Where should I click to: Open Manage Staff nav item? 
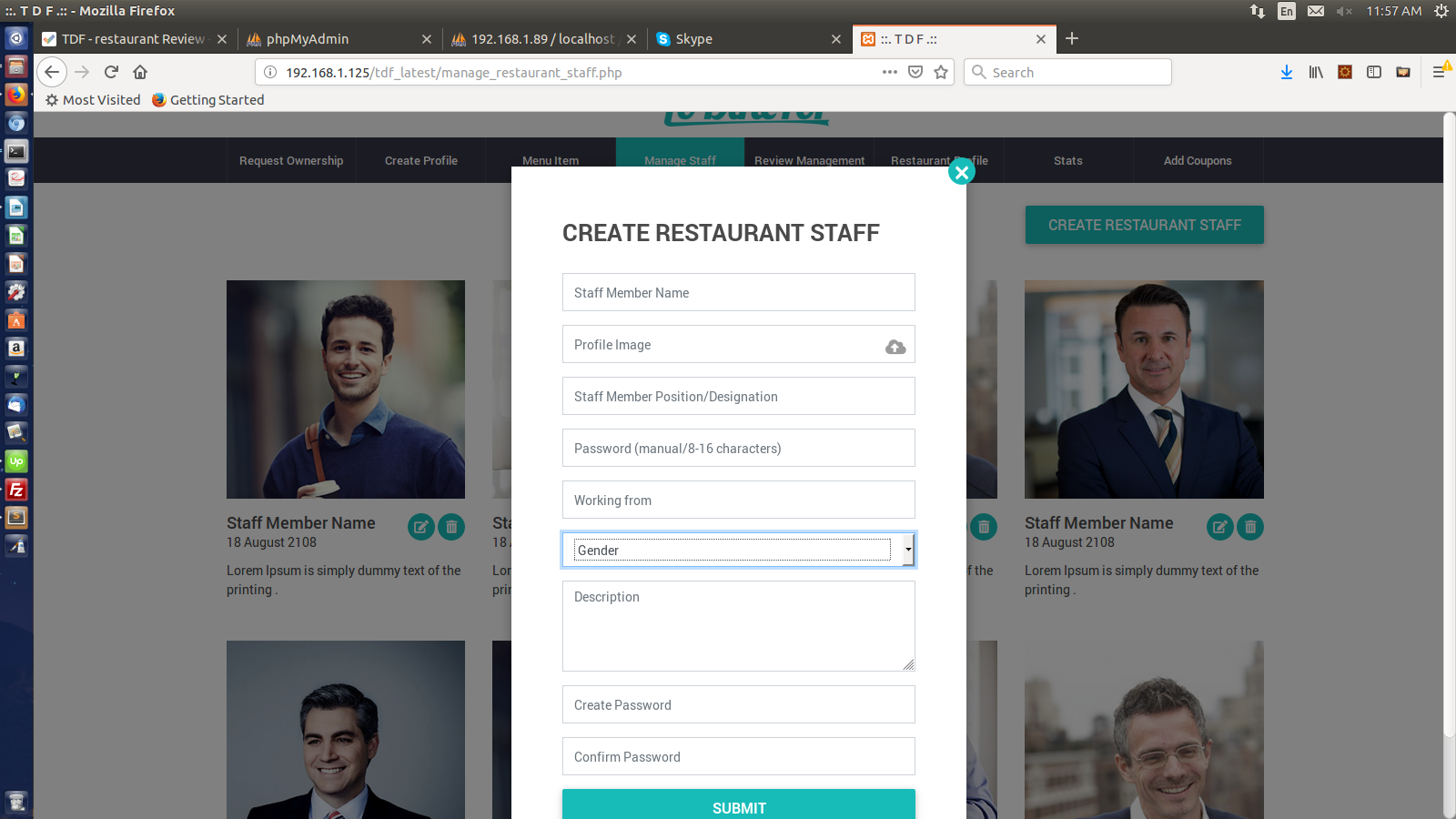tap(680, 160)
